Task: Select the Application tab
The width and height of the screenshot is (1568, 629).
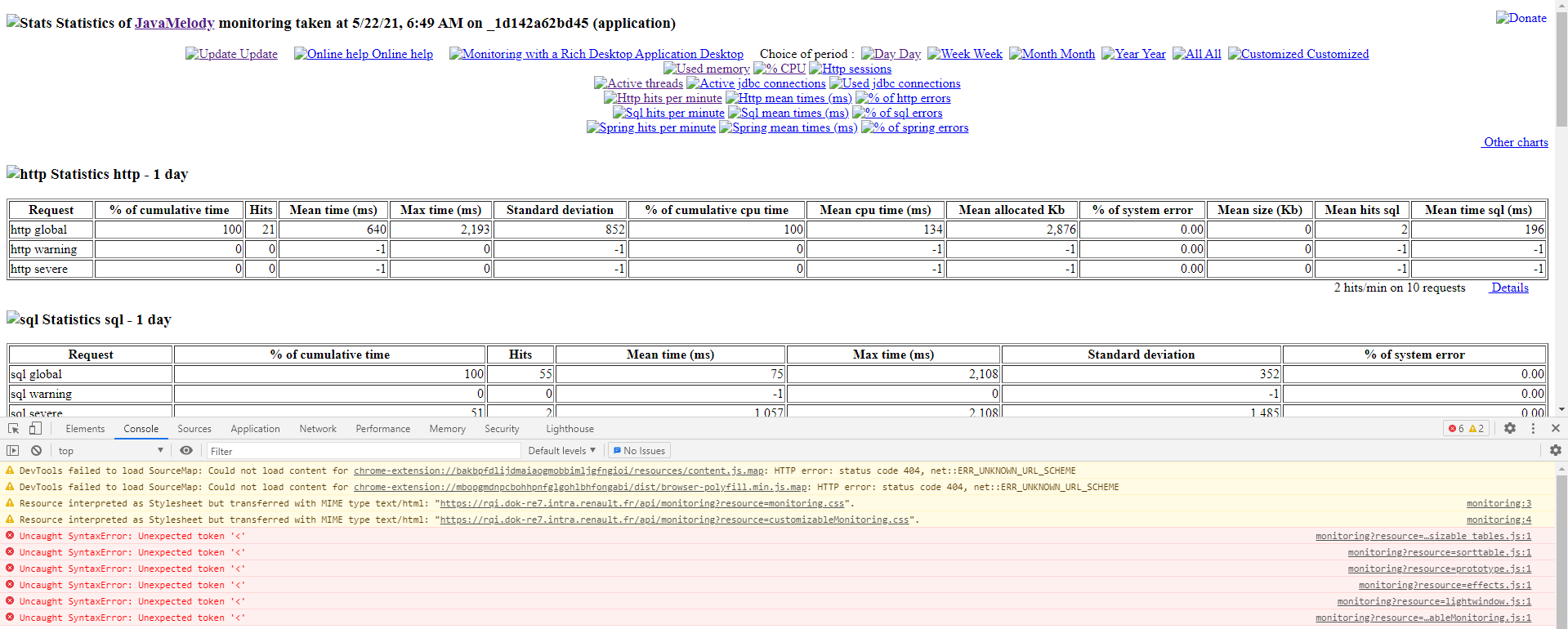Action: tap(255, 428)
